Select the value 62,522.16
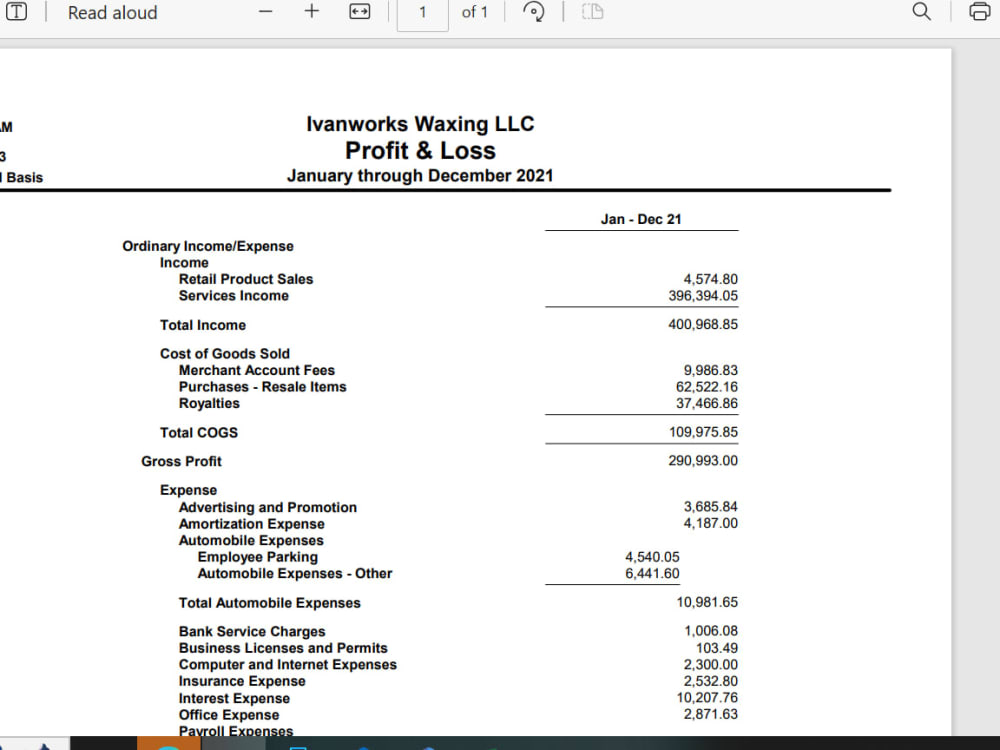The width and height of the screenshot is (1000, 750). click(x=707, y=387)
